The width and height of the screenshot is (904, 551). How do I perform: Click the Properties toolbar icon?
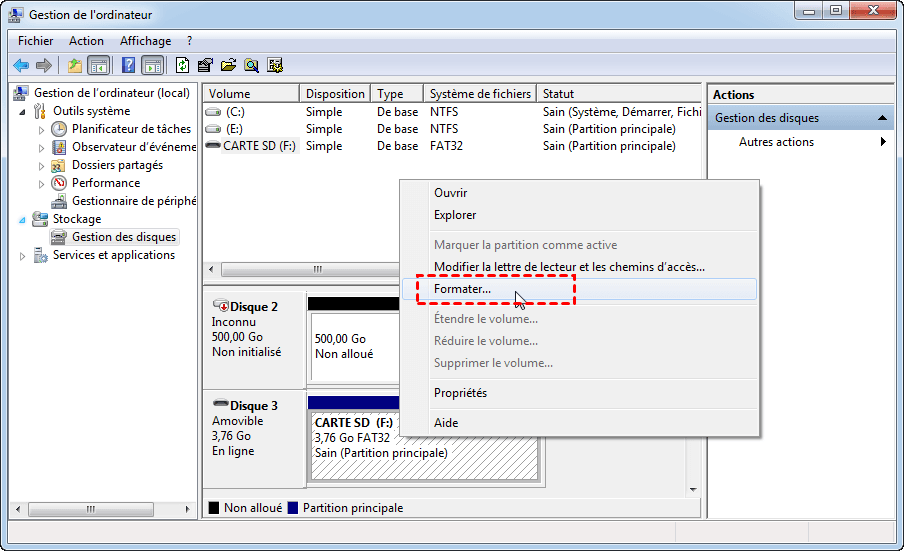click(x=205, y=66)
